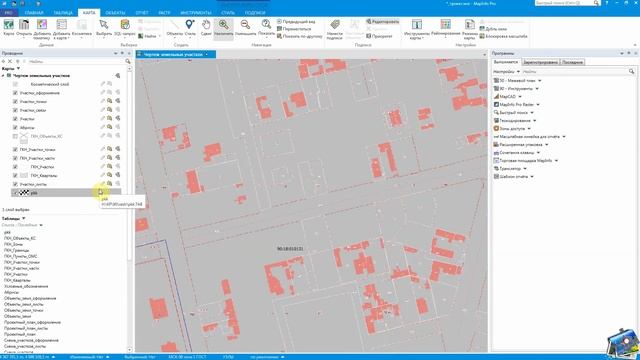640x360 pixels.
Task: Switch to the СТИЛЬ ribbon tab
Action: coord(228,13)
